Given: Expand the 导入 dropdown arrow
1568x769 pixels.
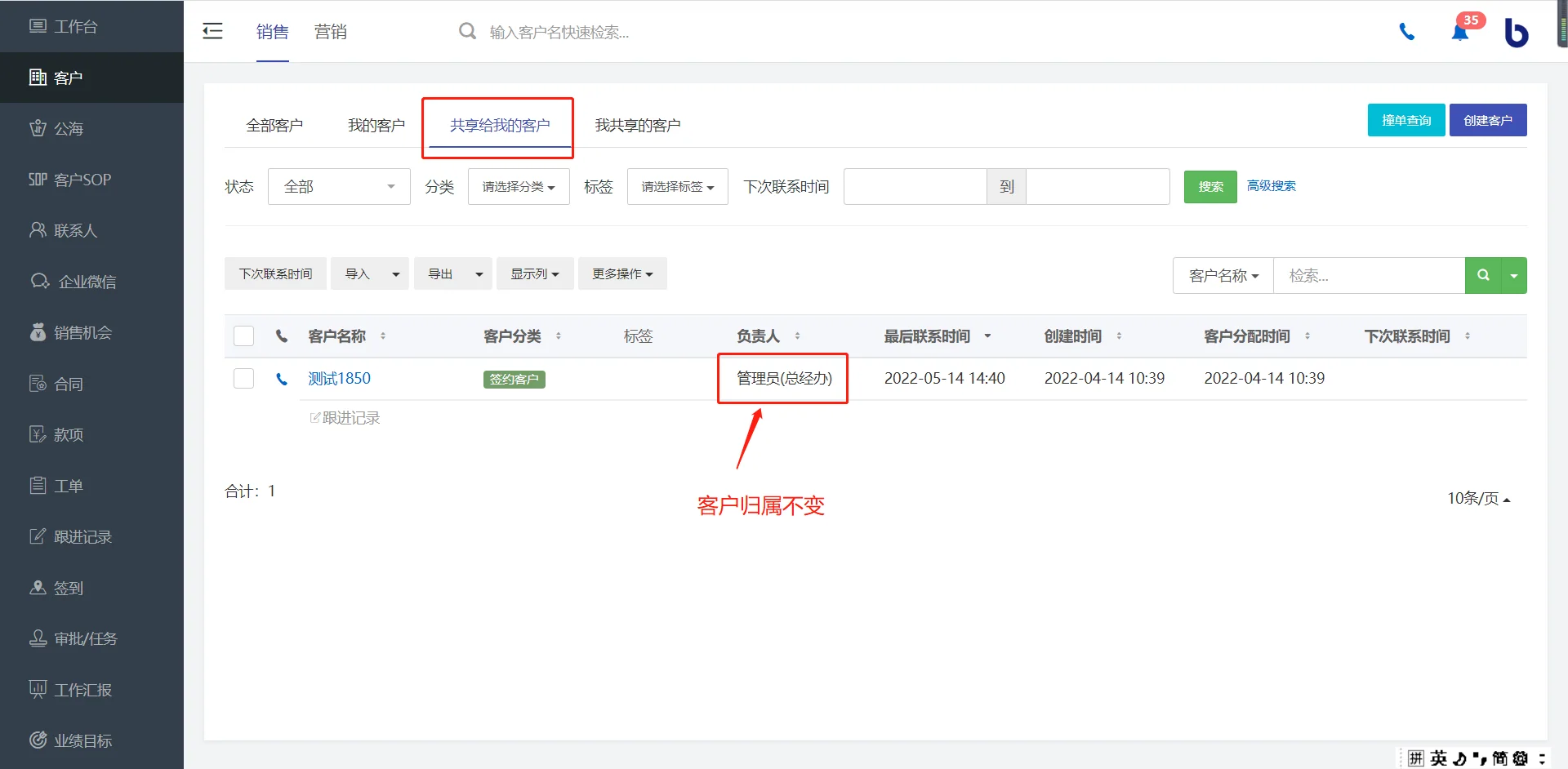Looking at the screenshot, I should point(396,273).
